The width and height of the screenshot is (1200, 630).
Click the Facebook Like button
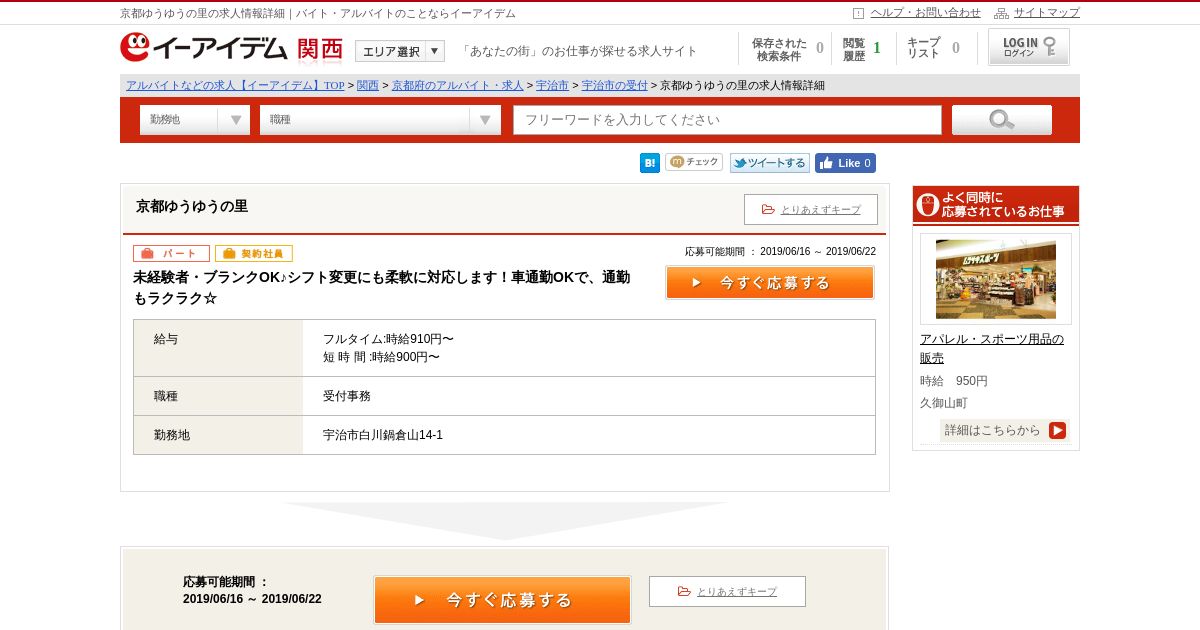click(845, 163)
